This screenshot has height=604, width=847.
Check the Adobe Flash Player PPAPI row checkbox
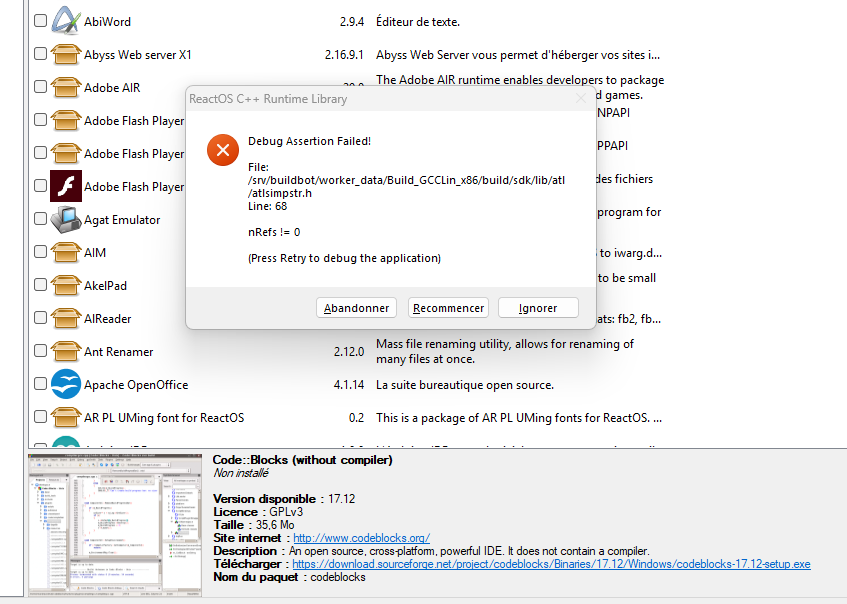pos(41,152)
